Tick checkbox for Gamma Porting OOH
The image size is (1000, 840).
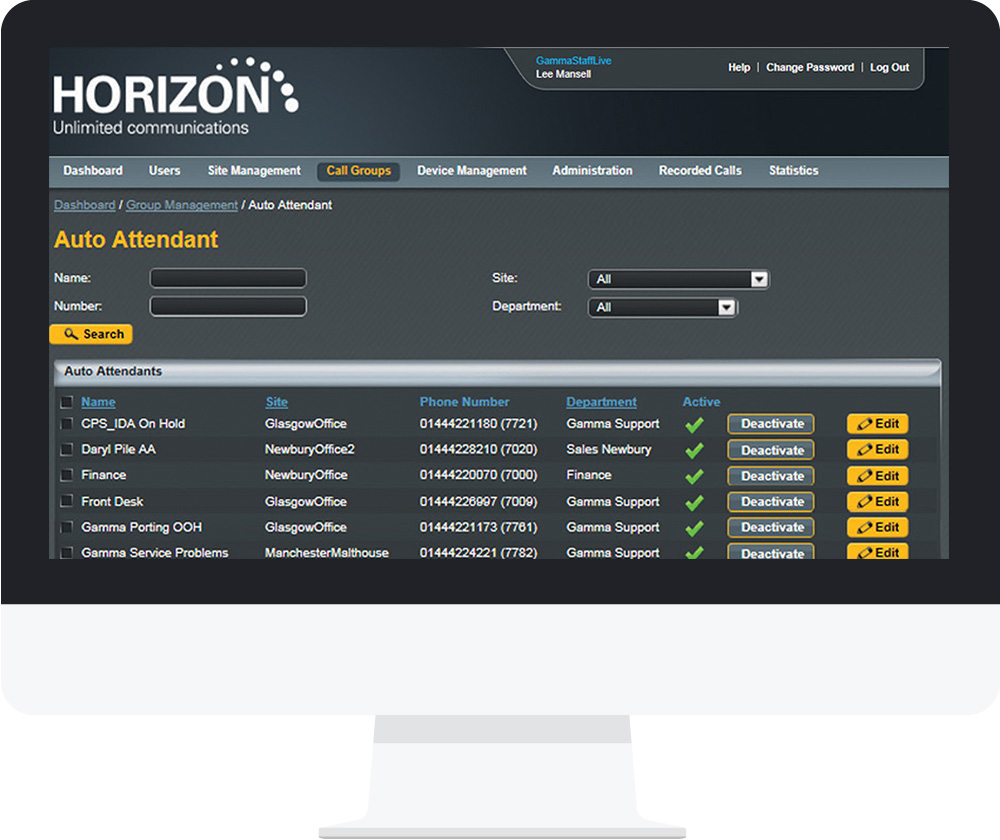coord(66,527)
